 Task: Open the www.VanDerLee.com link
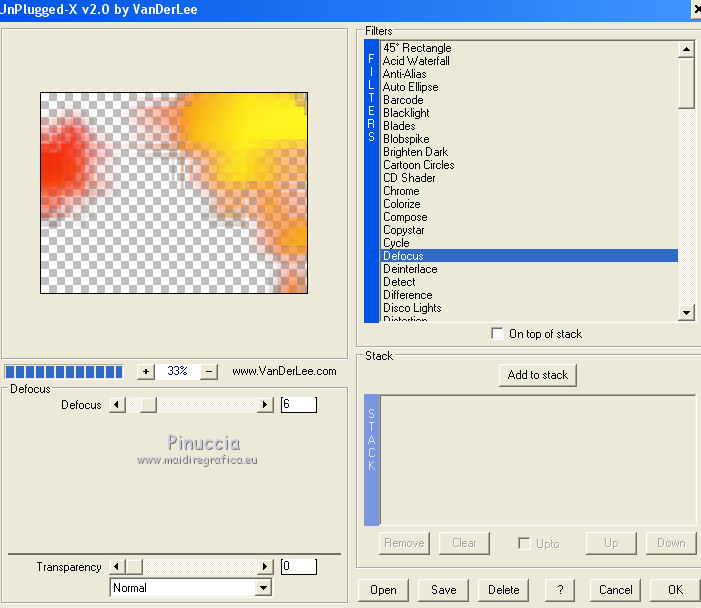(284, 371)
